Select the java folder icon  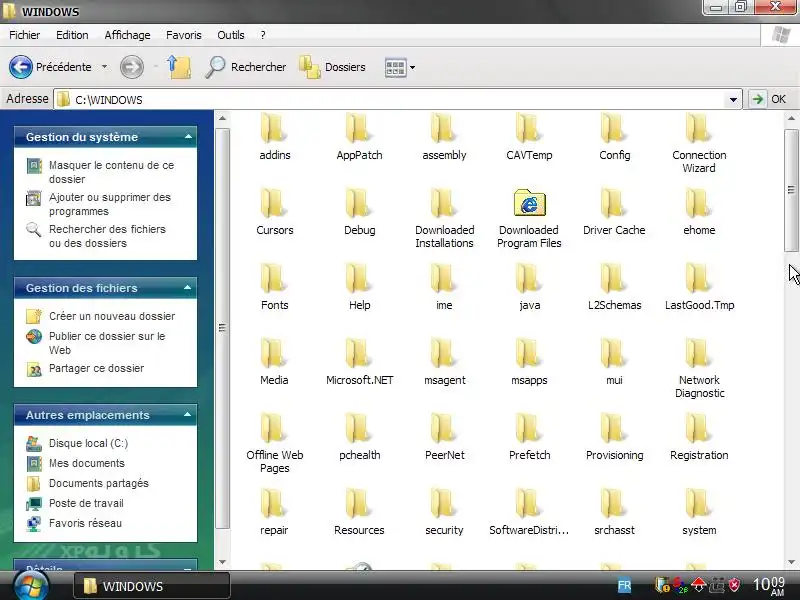529,278
